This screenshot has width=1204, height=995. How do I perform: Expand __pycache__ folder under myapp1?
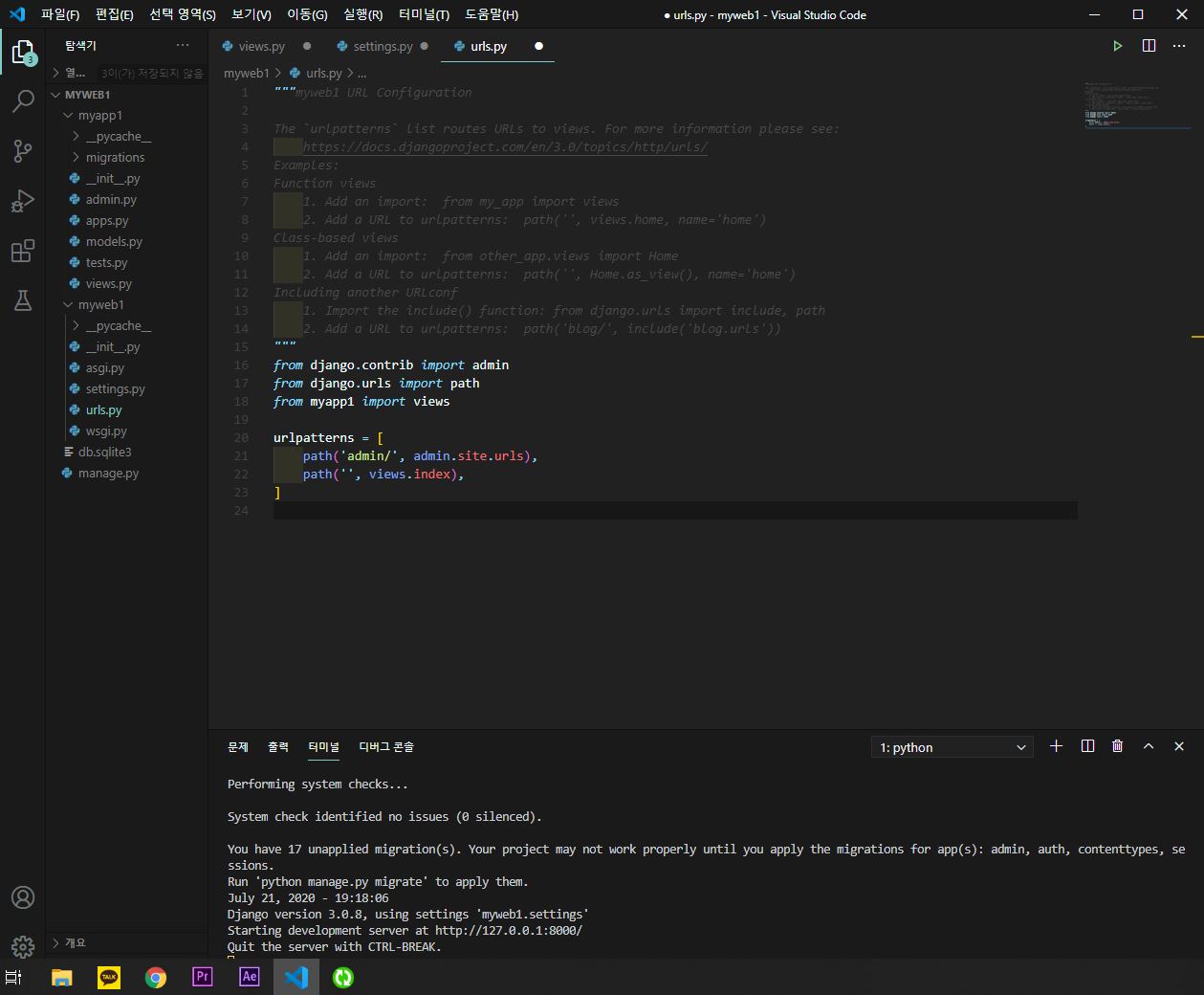126,137
